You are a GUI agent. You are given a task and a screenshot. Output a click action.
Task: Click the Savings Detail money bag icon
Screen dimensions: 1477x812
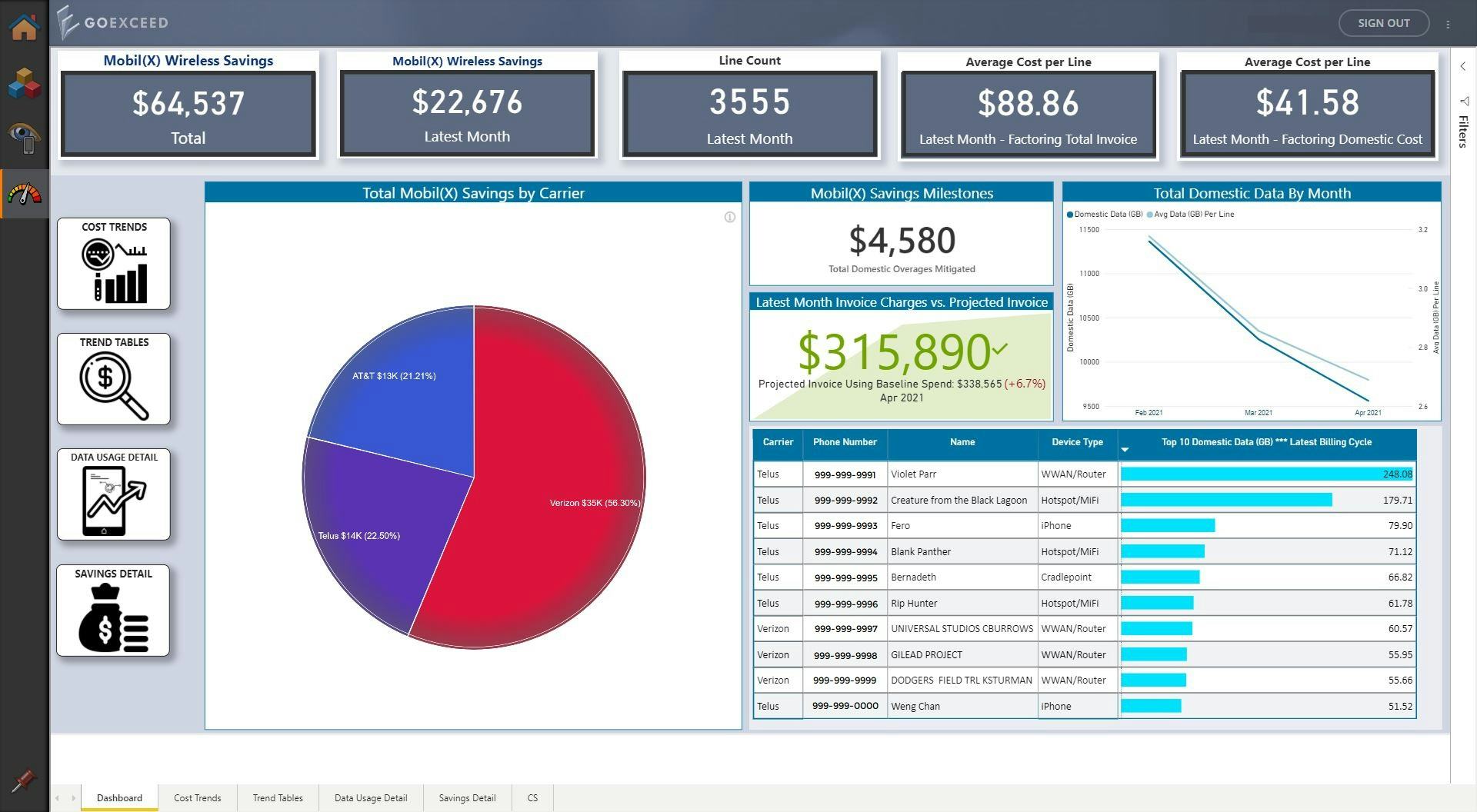pos(113,610)
